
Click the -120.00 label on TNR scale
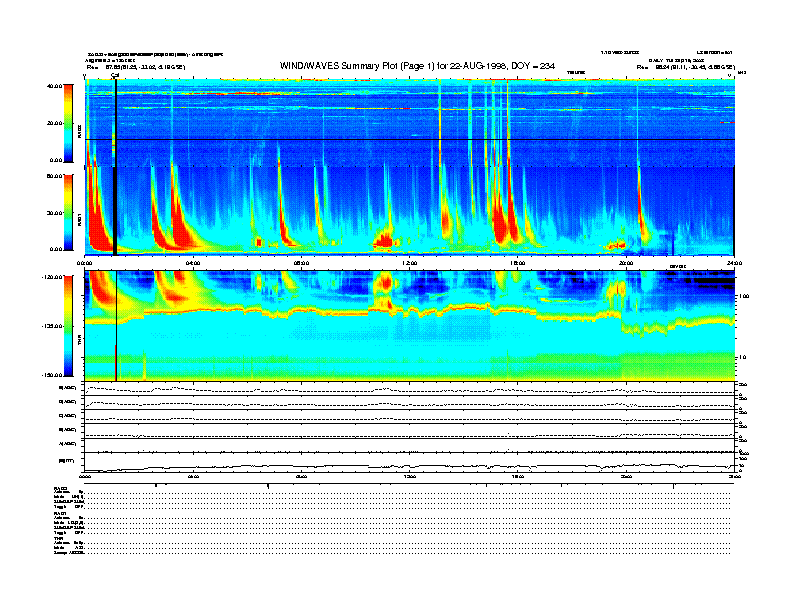pyautogui.click(x=52, y=277)
